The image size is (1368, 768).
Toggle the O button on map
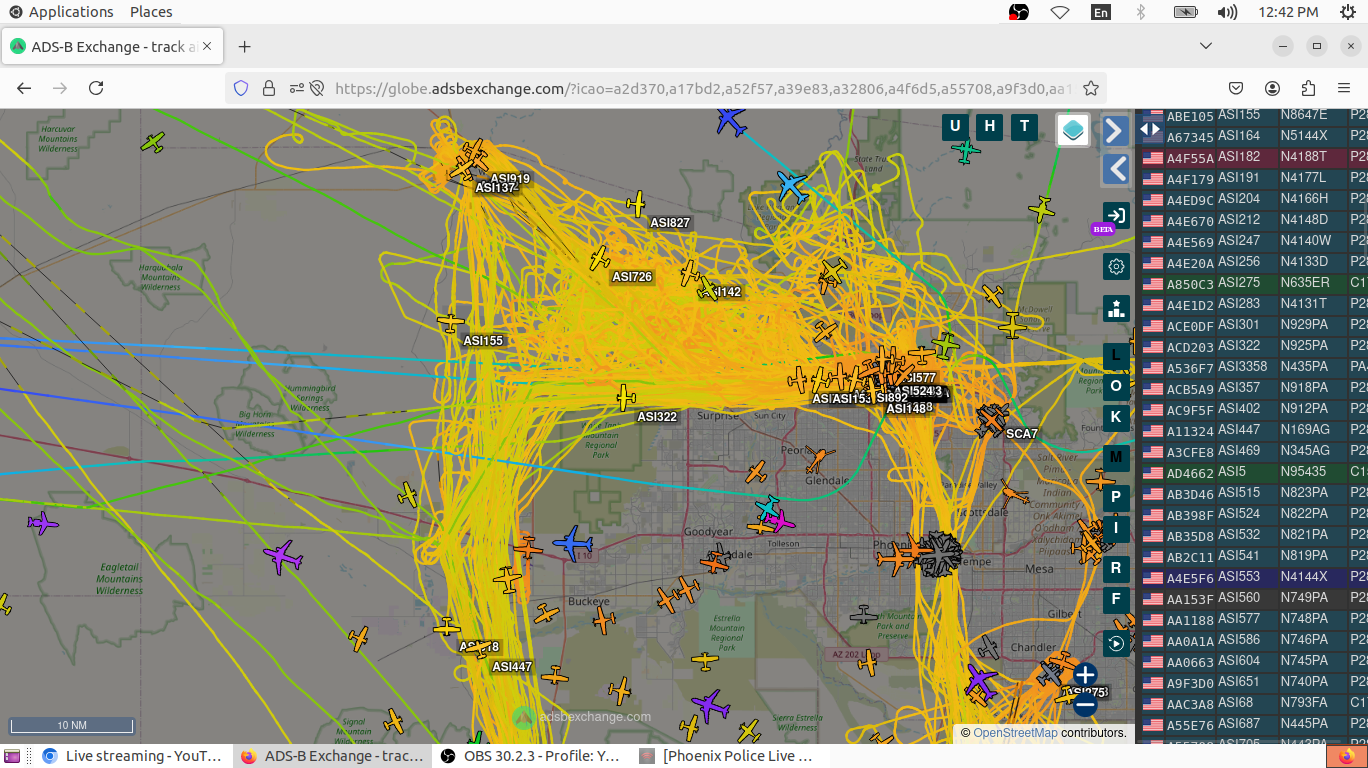tap(1116, 386)
